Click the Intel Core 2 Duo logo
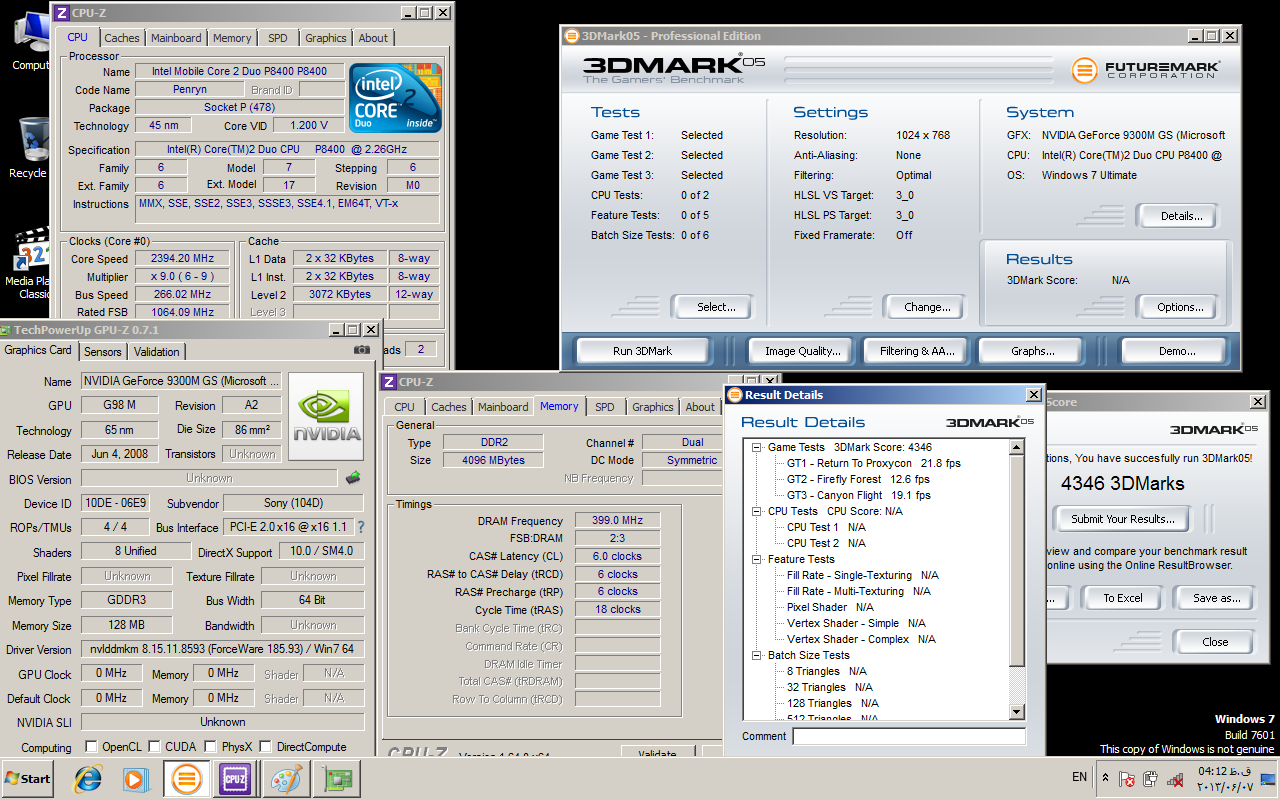This screenshot has height=800, width=1280. 396,98
